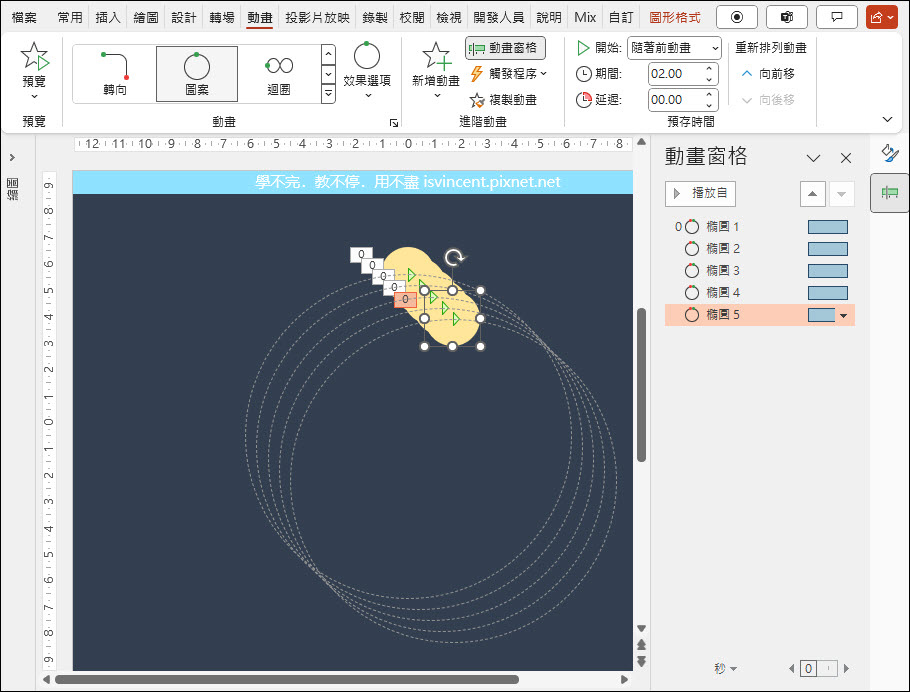Screen dimensions: 910x692
Task: Select 橢圓 1 animation entry
Action: [x=759, y=227]
